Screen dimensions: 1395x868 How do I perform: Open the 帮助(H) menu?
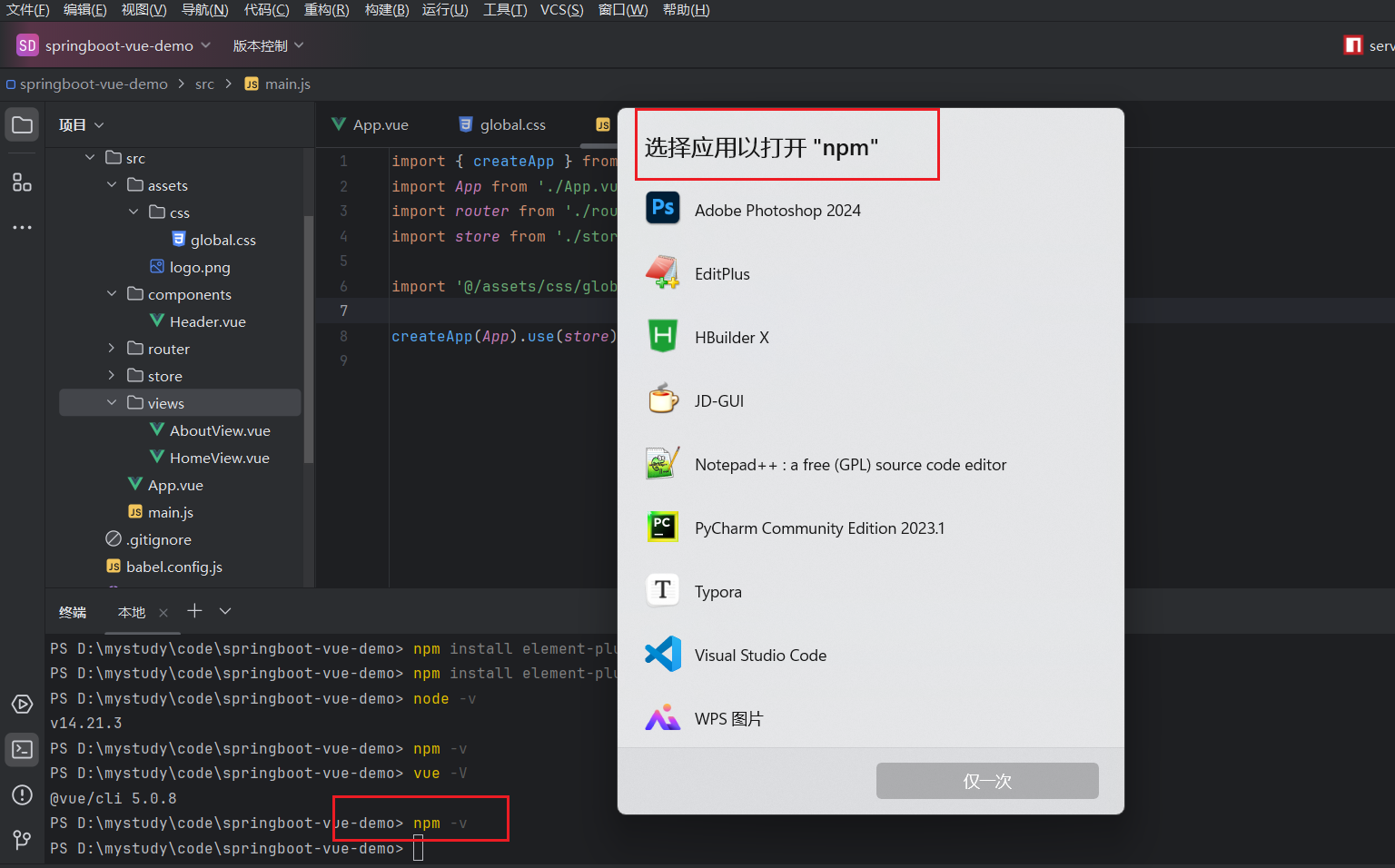[687, 10]
